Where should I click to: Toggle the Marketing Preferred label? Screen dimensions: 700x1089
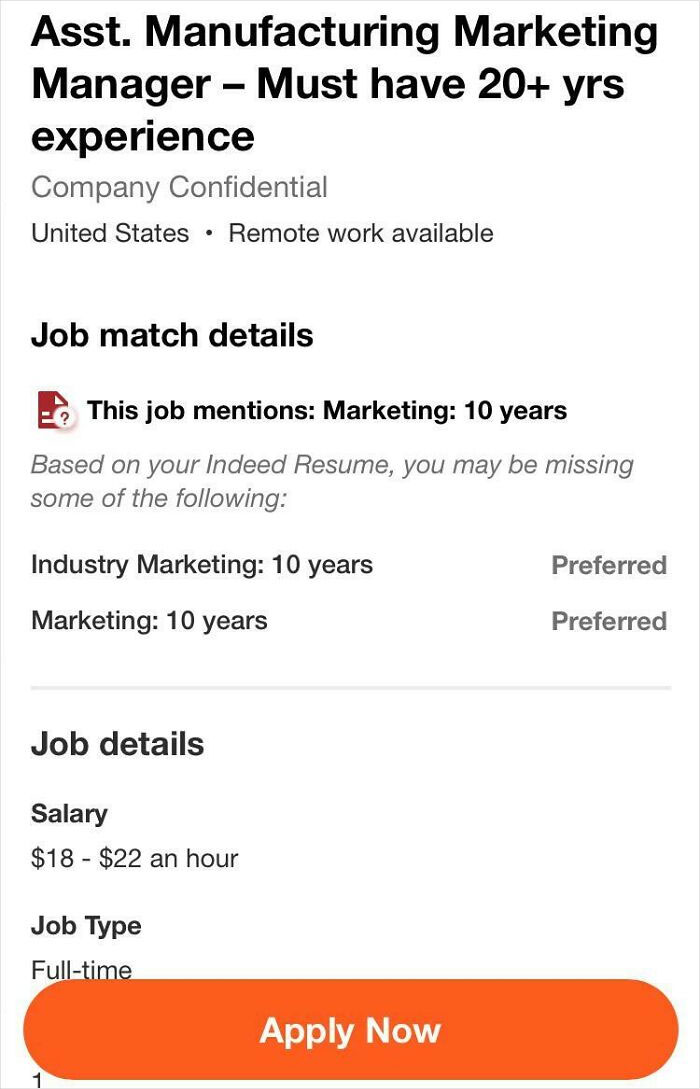pos(609,621)
